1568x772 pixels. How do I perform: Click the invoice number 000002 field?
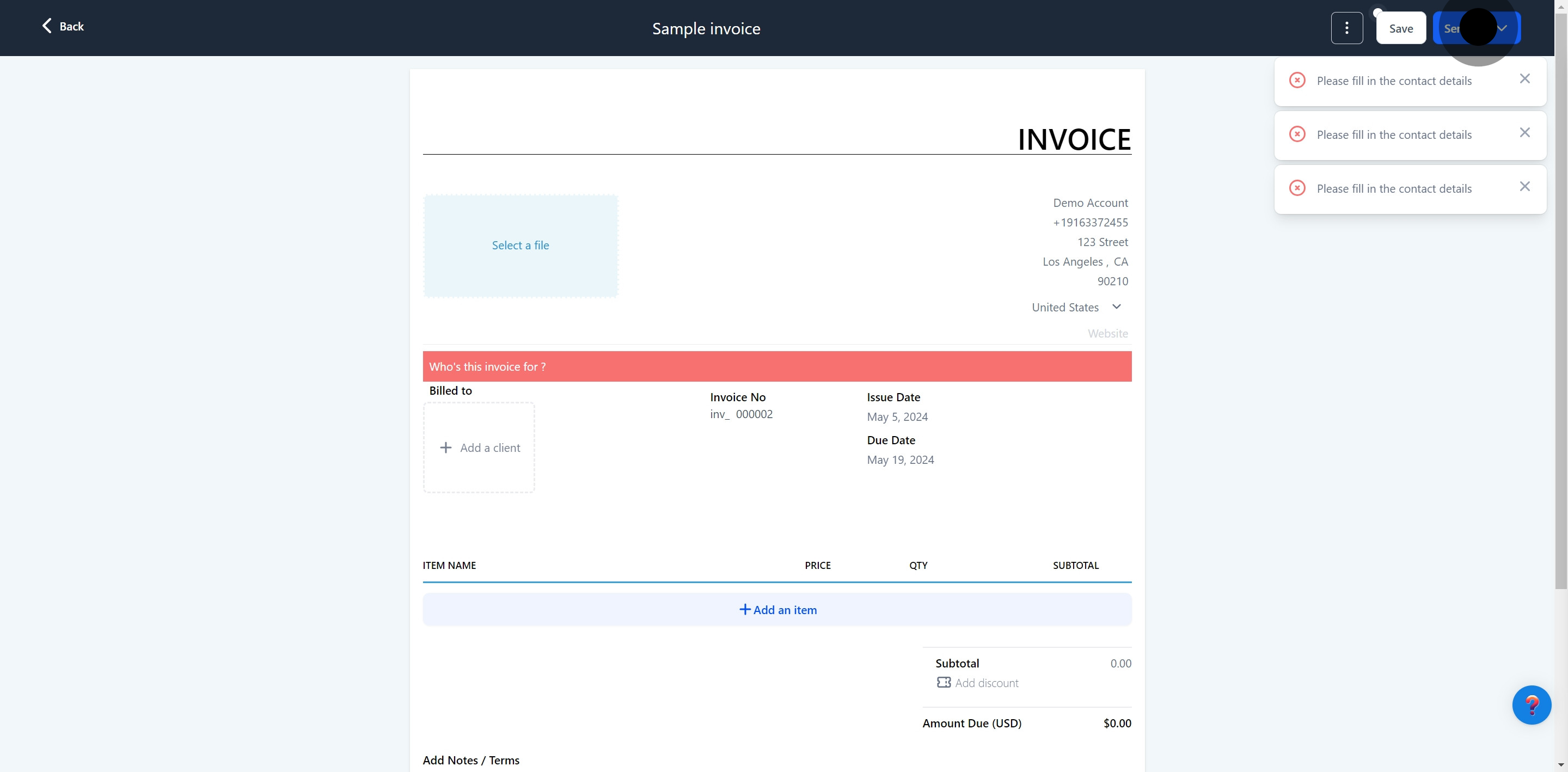click(754, 415)
